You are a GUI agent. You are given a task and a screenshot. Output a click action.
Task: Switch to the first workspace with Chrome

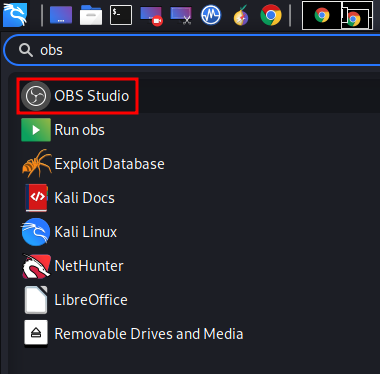coord(322,15)
